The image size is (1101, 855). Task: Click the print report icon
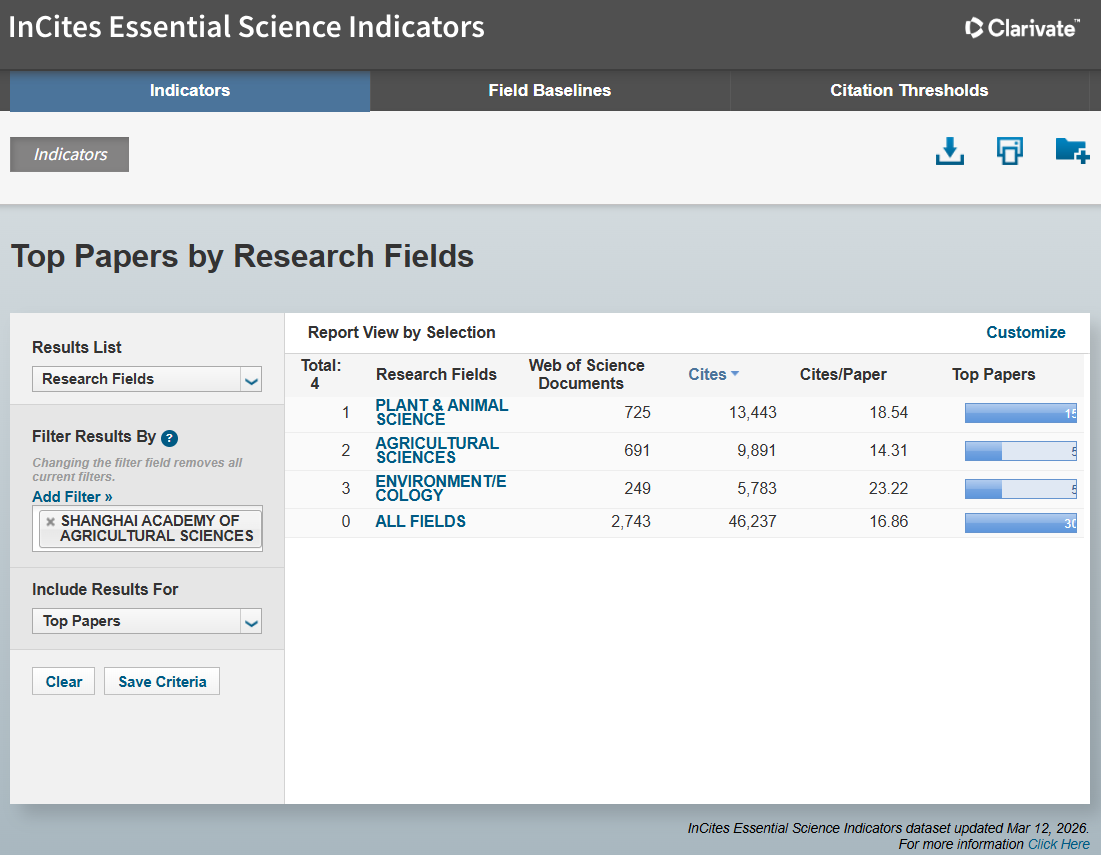(x=1010, y=151)
